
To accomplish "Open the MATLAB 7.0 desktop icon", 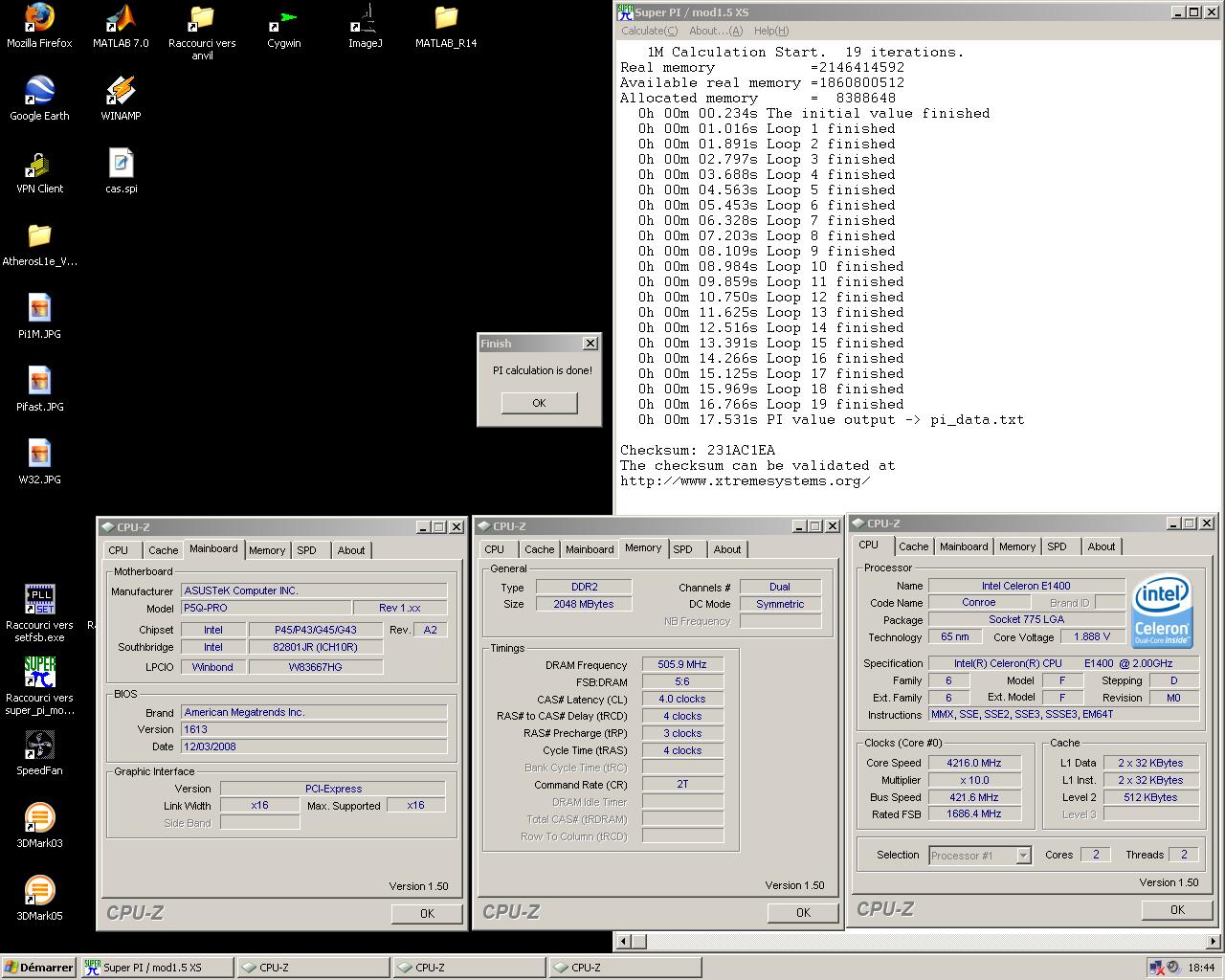I will (121, 26).
